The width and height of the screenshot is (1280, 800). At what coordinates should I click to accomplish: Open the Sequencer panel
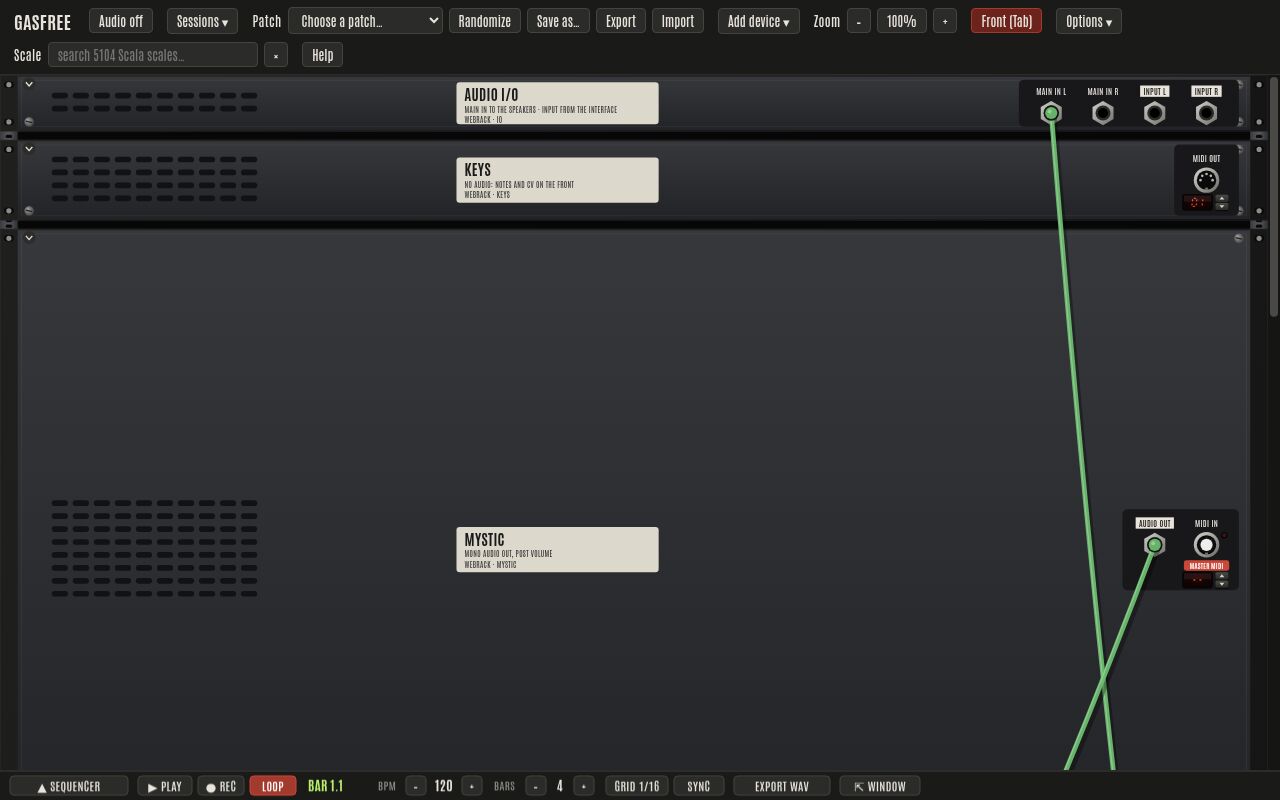pyautogui.click(x=69, y=786)
